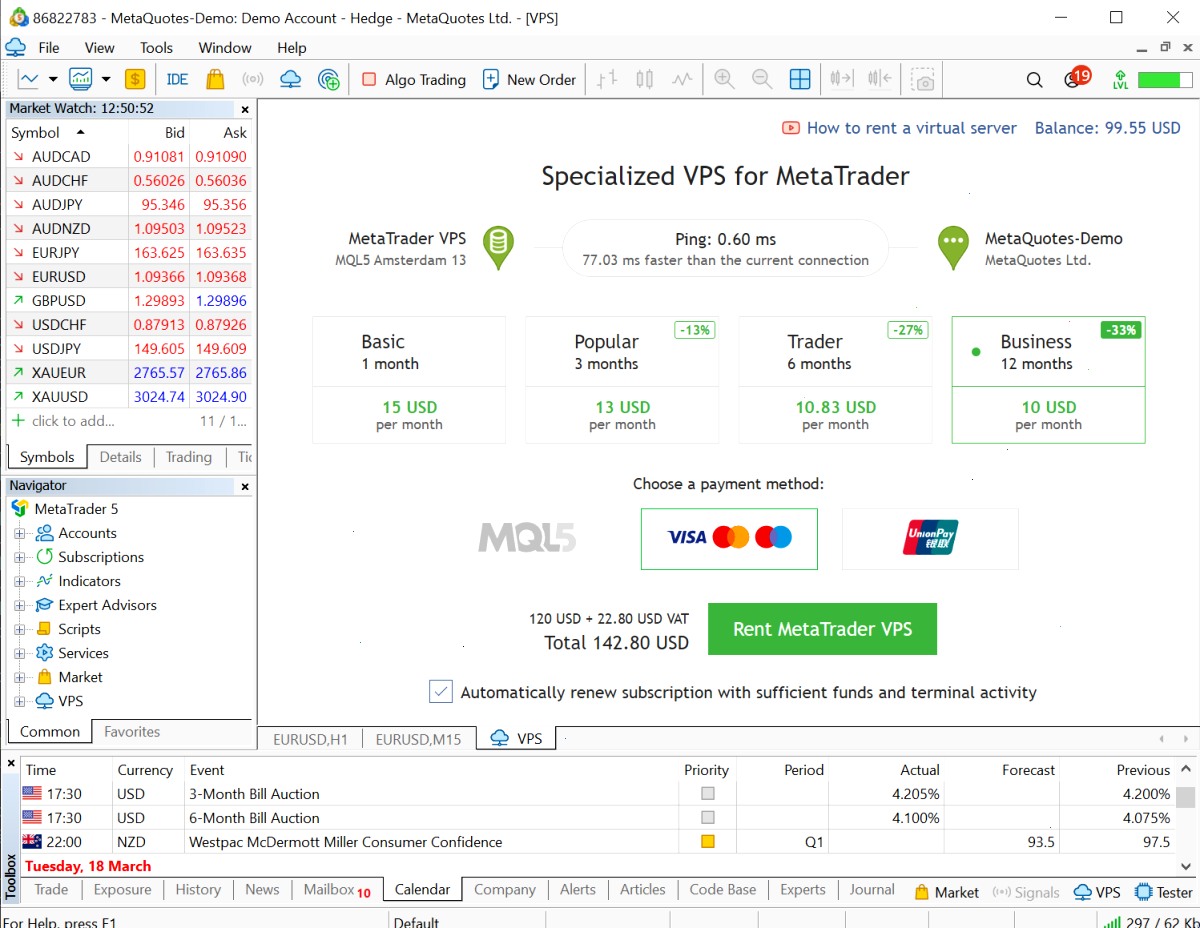
Task: Click the tile windows grid icon
Action: point(800,79)
